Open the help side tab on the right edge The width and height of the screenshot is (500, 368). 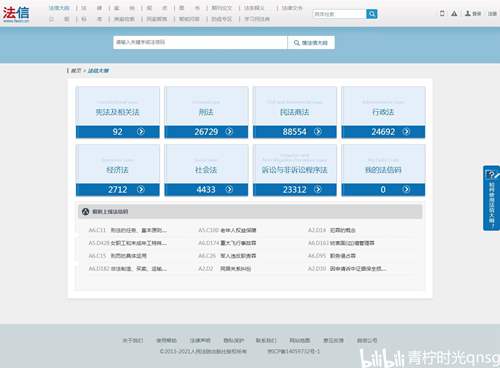tap(492, 198)
